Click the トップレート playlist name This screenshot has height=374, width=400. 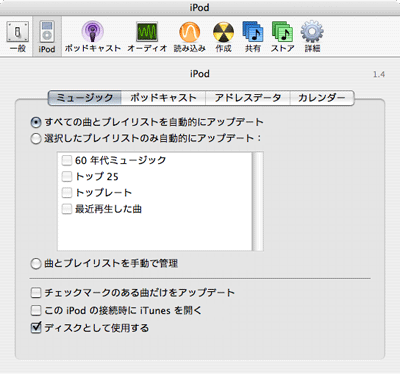pos(103,192)
